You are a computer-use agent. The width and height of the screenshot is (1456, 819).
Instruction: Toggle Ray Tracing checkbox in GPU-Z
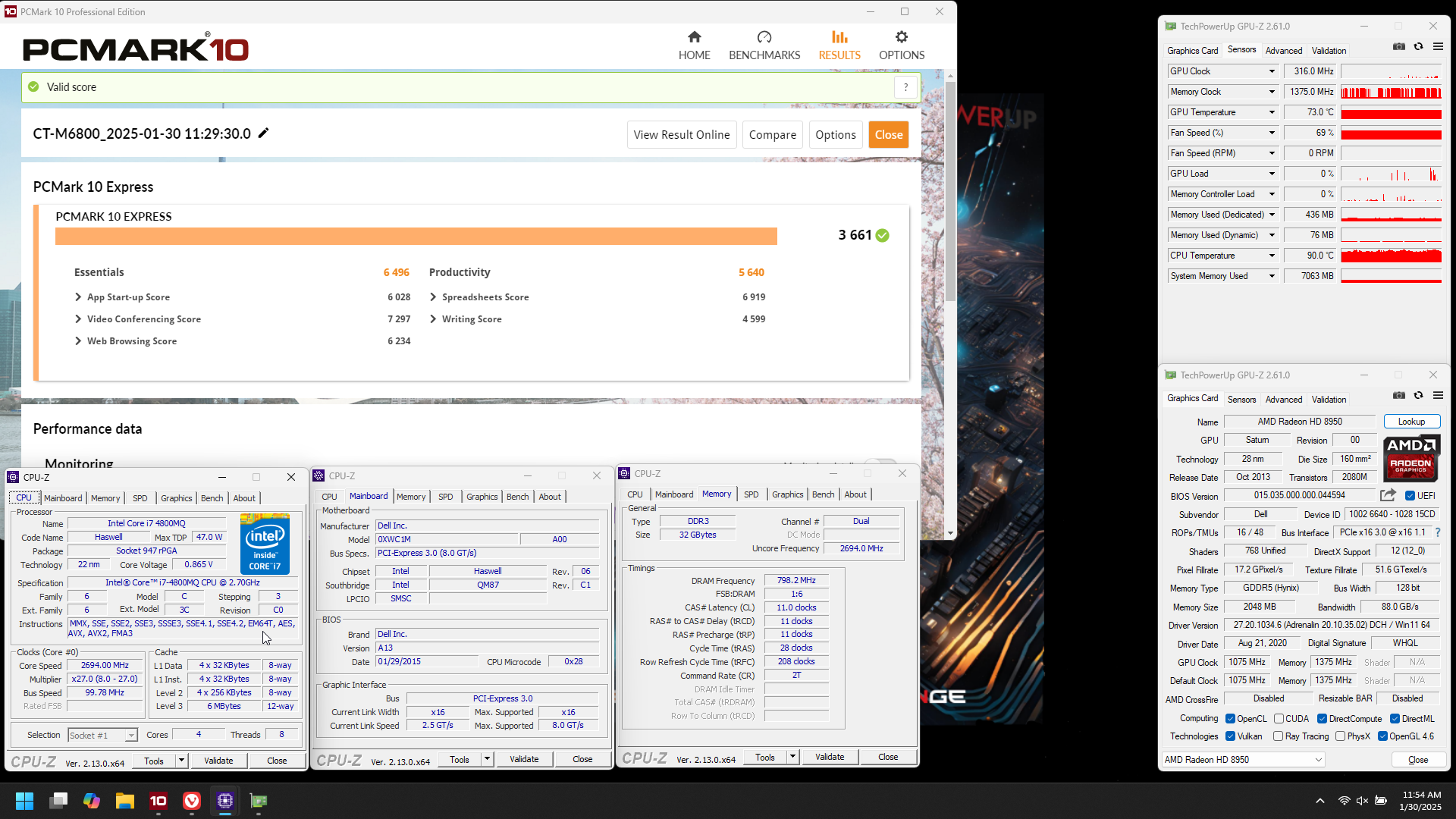point(1279,736)
